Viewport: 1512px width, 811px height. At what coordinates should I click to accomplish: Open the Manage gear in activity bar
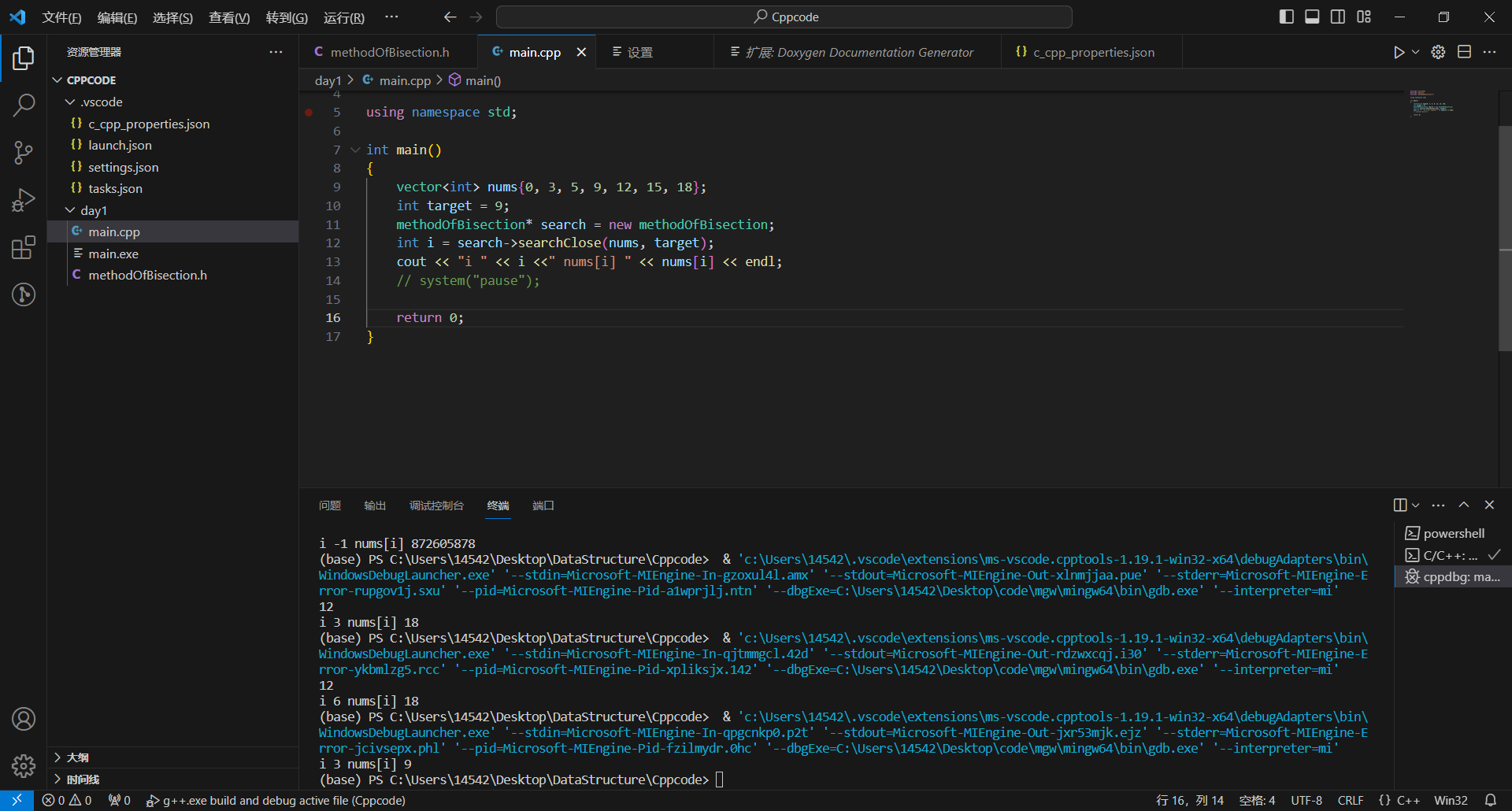point(24,765)
